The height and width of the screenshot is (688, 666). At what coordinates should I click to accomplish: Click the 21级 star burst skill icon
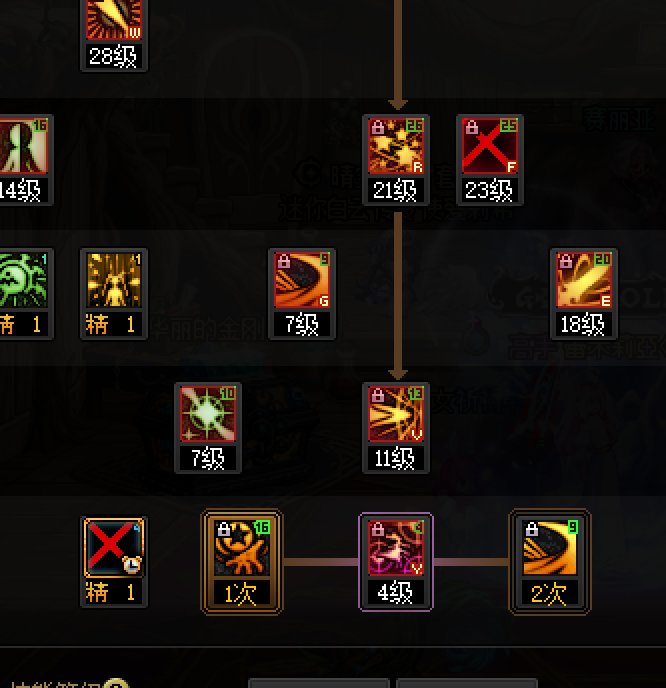pos(396,146)
